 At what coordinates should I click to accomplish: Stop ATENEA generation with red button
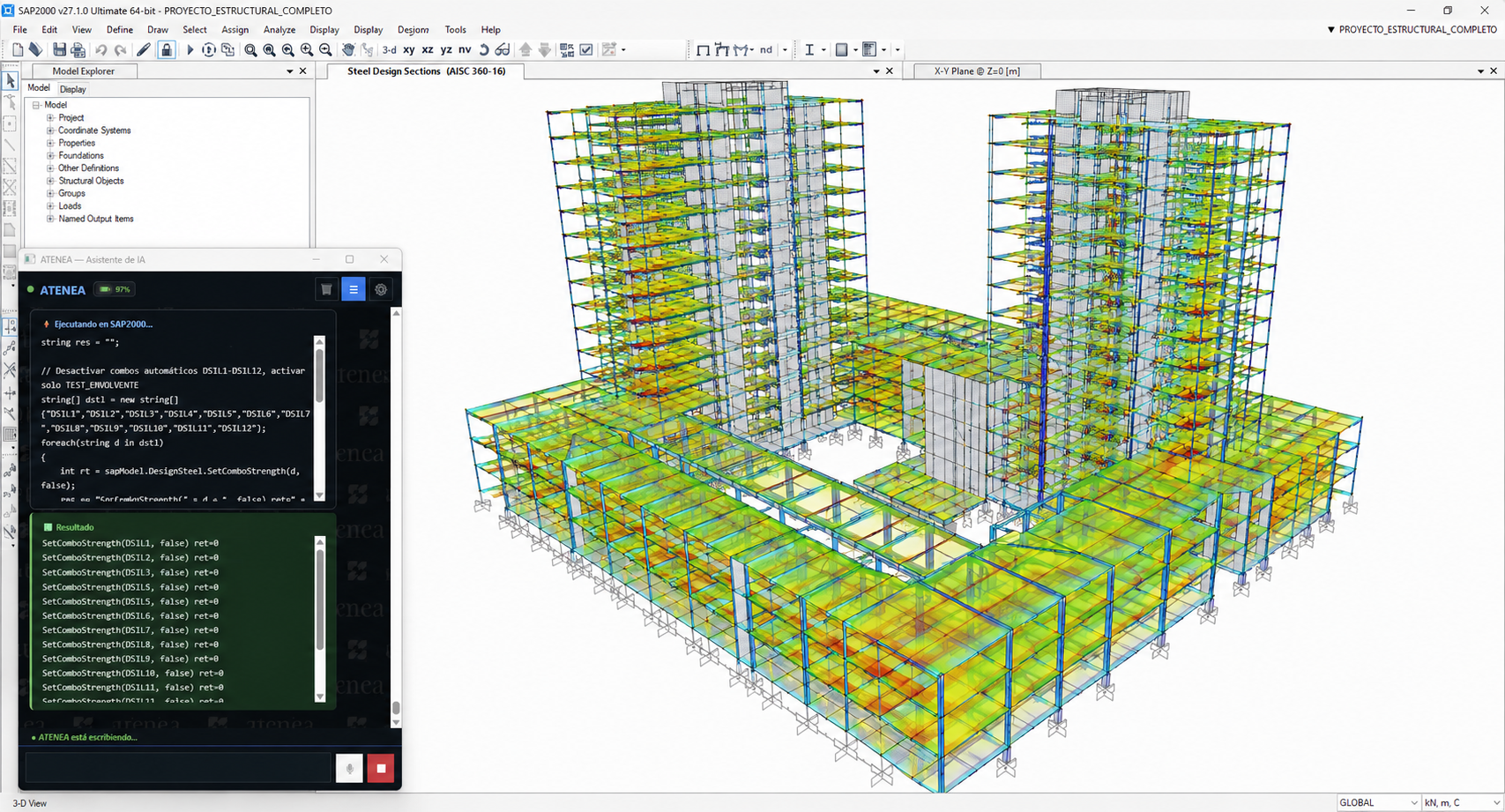pos(381,768)
